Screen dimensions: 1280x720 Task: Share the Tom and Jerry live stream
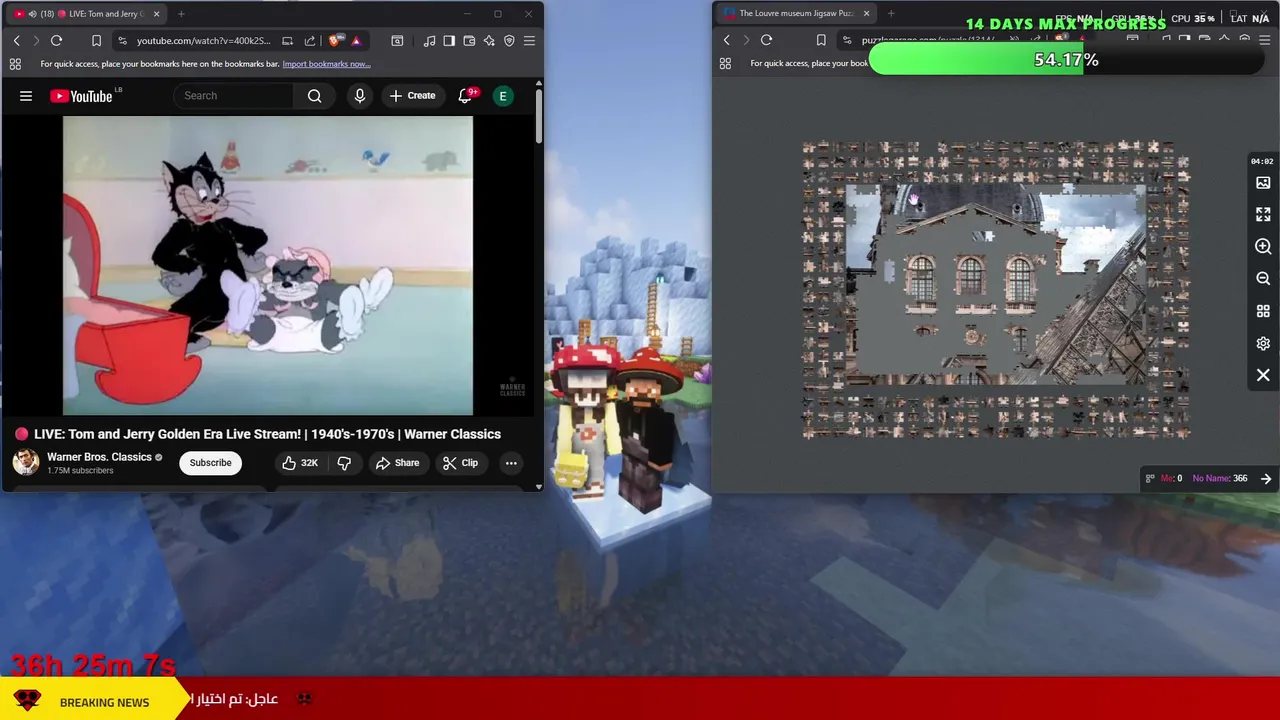tap(397, 463)
